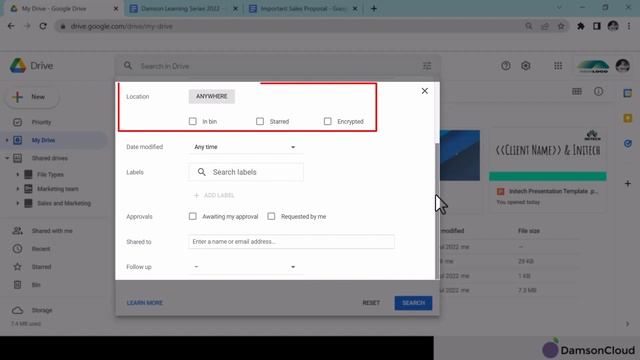
Task: Click the search magnifier in Drive bar
Action: 128,66
